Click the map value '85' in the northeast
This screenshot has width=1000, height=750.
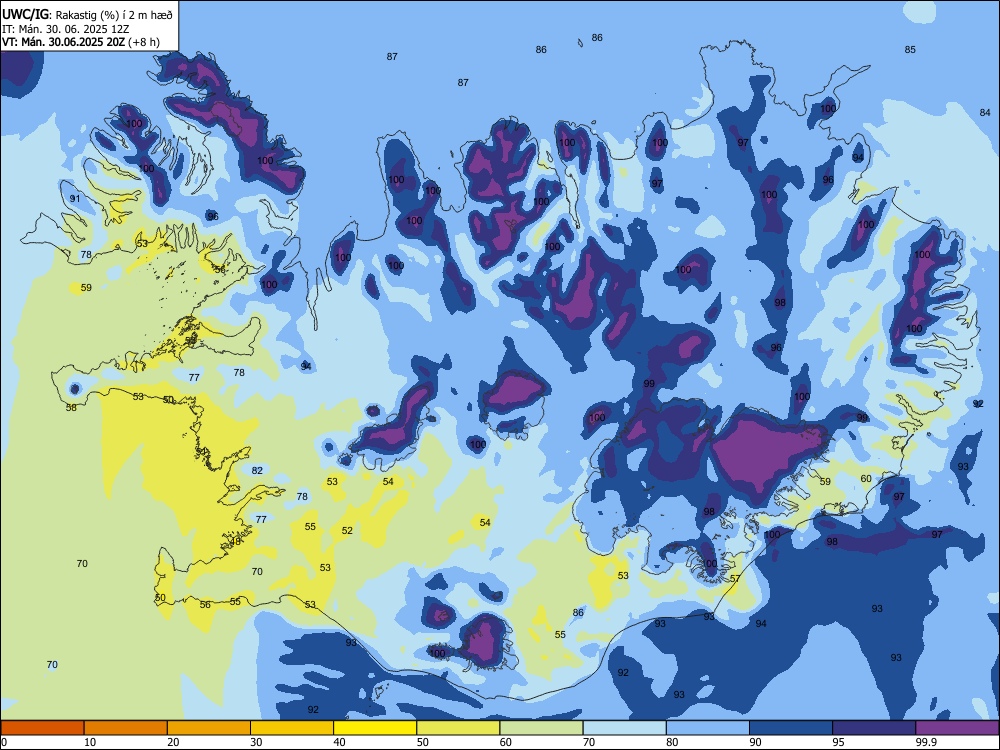click(x=910, y=50)
